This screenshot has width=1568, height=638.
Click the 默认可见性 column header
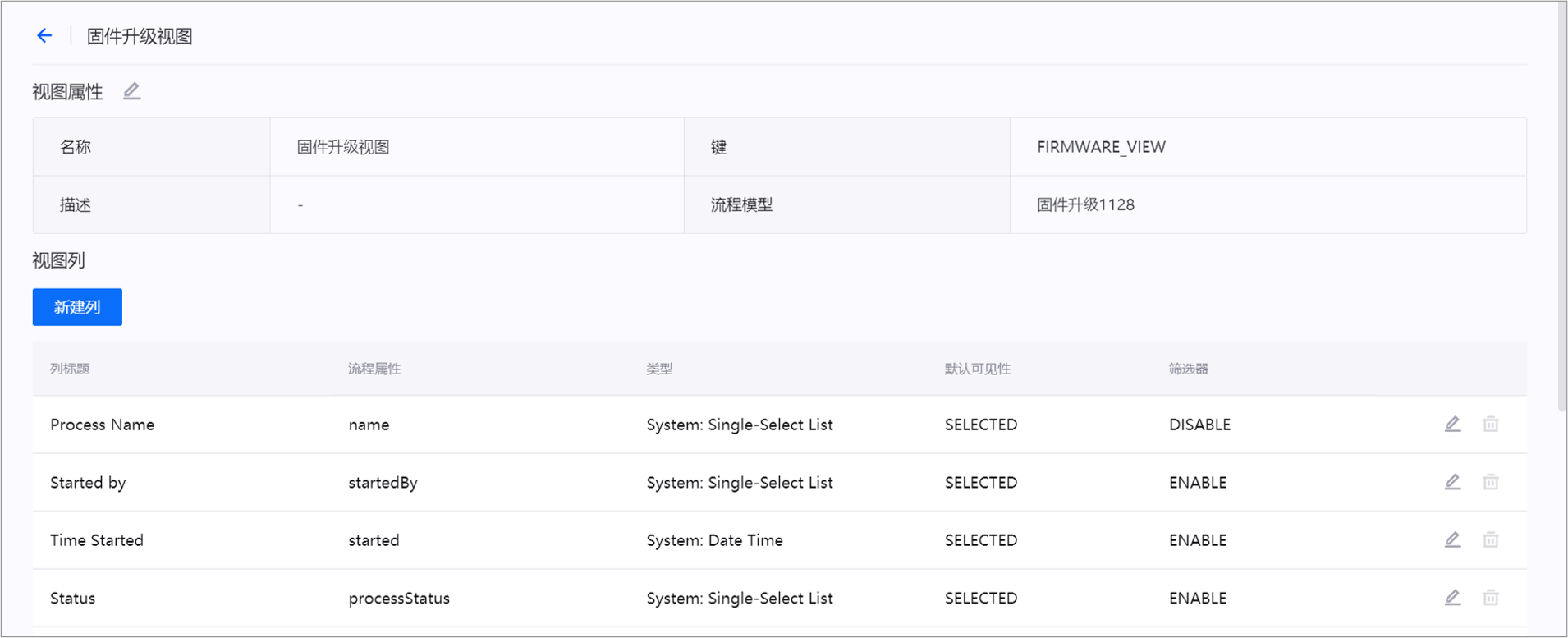pyautogui.click(x=977, y=369)
